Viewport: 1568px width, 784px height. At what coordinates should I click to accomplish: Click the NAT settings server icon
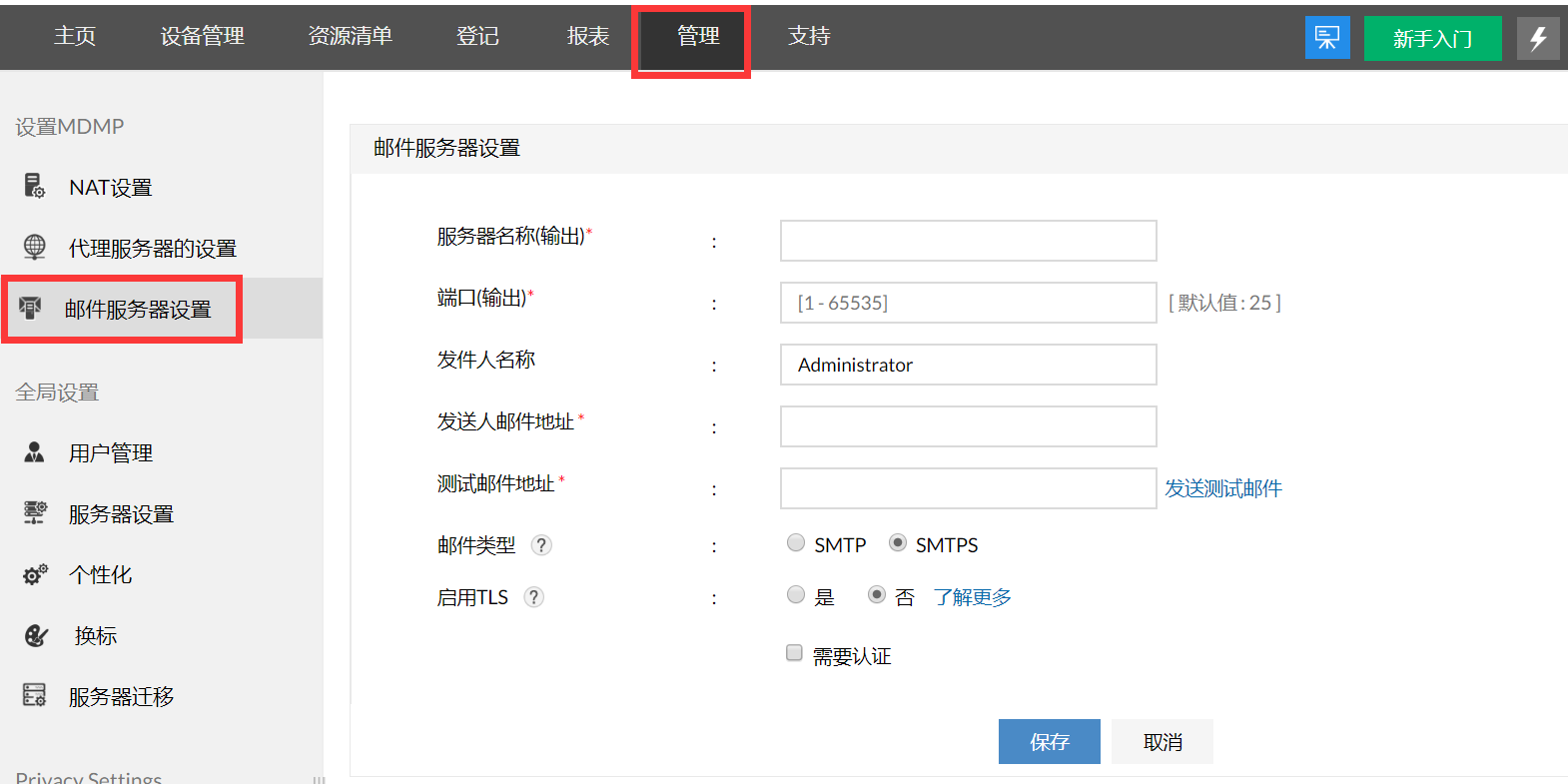coord(35,186)
